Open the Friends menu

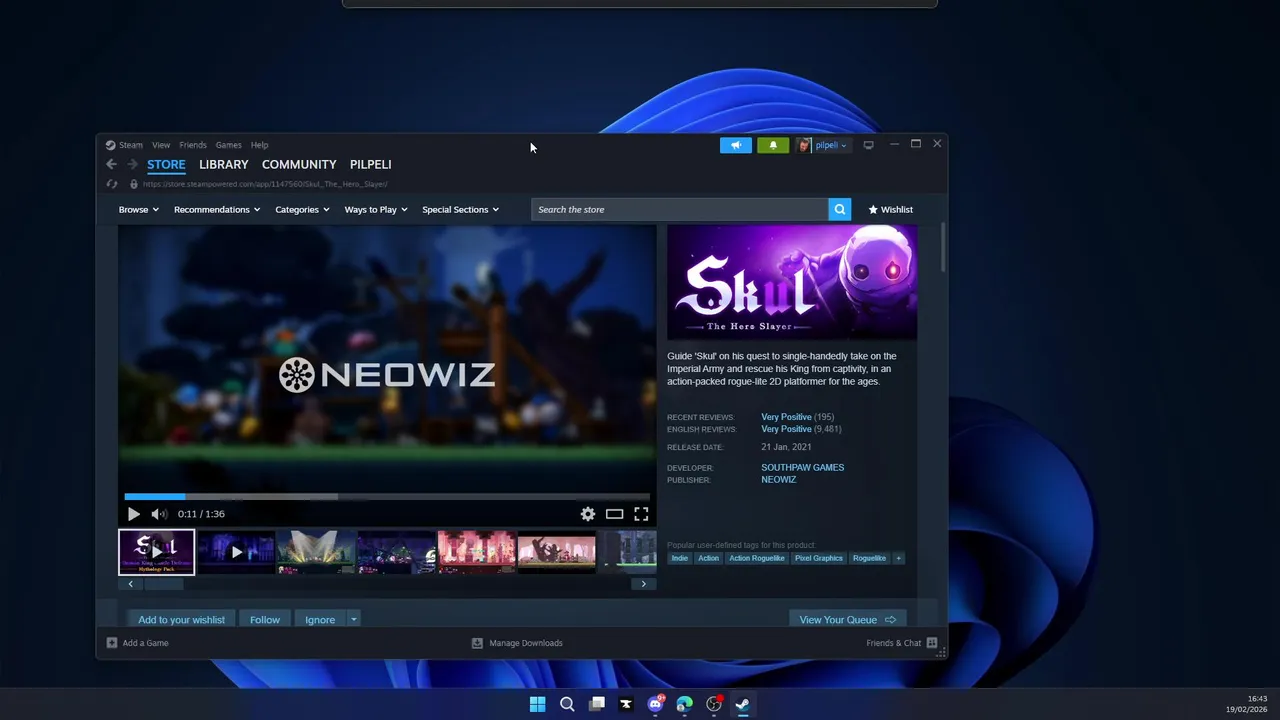point(193,145)
